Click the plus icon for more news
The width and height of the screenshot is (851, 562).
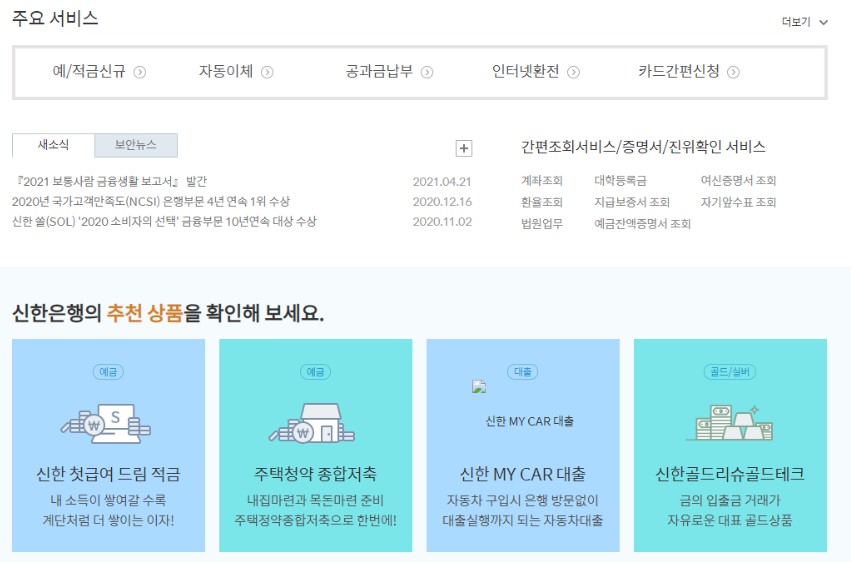[463, 148]
